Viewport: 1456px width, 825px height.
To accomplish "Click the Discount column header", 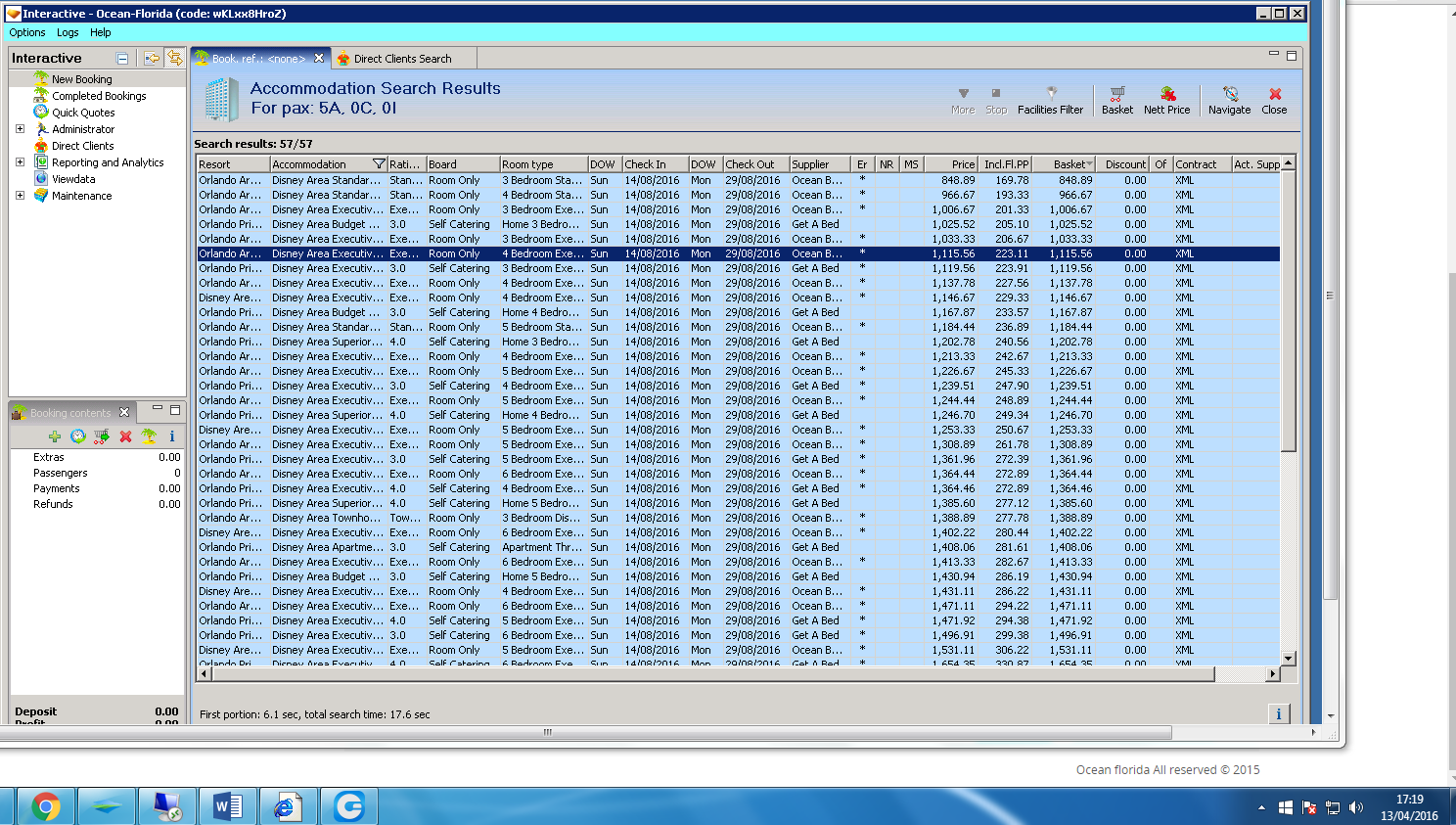I will [x=1123, y=164].
